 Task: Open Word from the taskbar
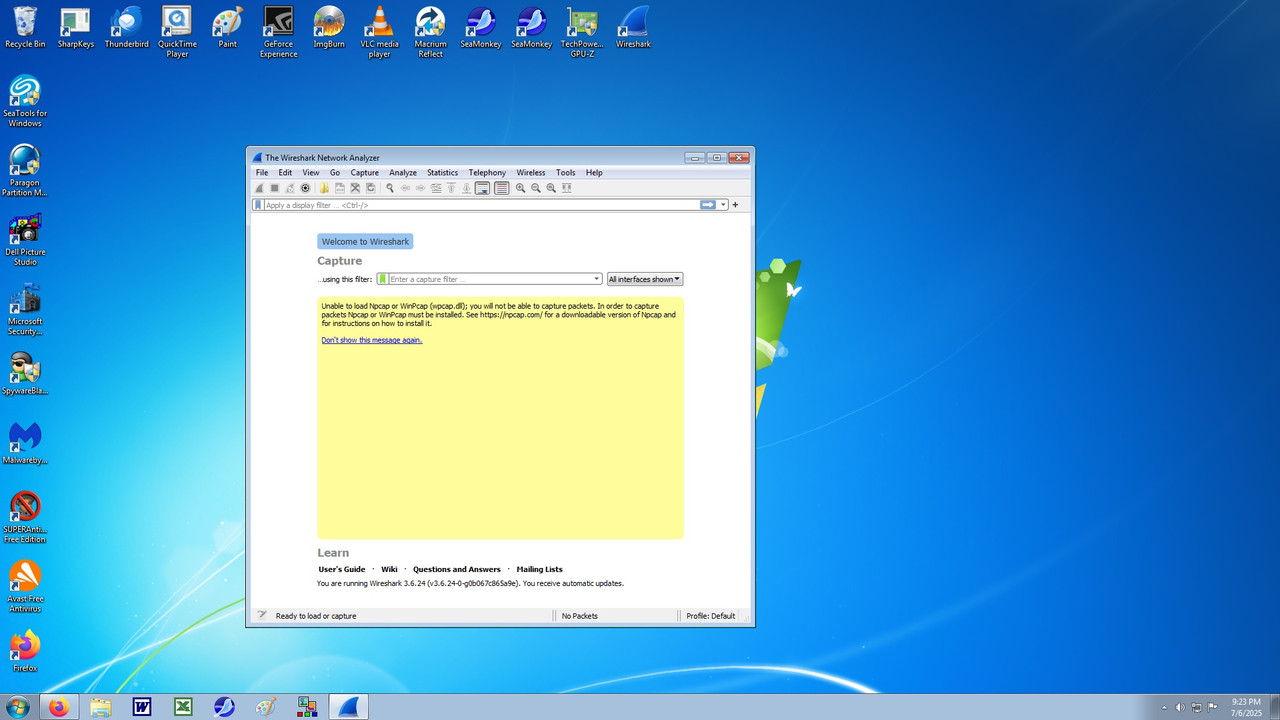[142, 707]
